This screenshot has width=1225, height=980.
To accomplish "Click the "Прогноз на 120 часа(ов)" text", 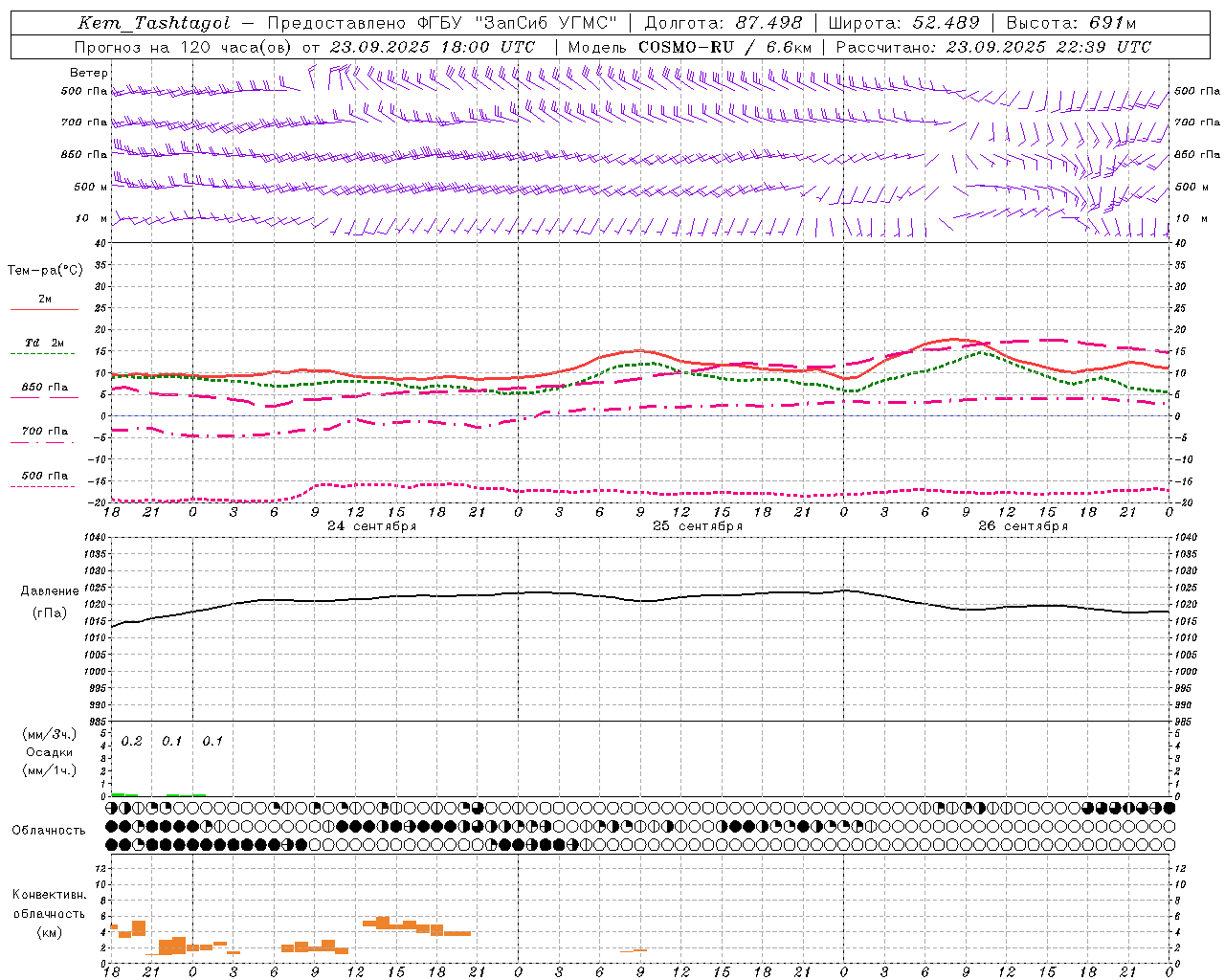I will point(184,47).
